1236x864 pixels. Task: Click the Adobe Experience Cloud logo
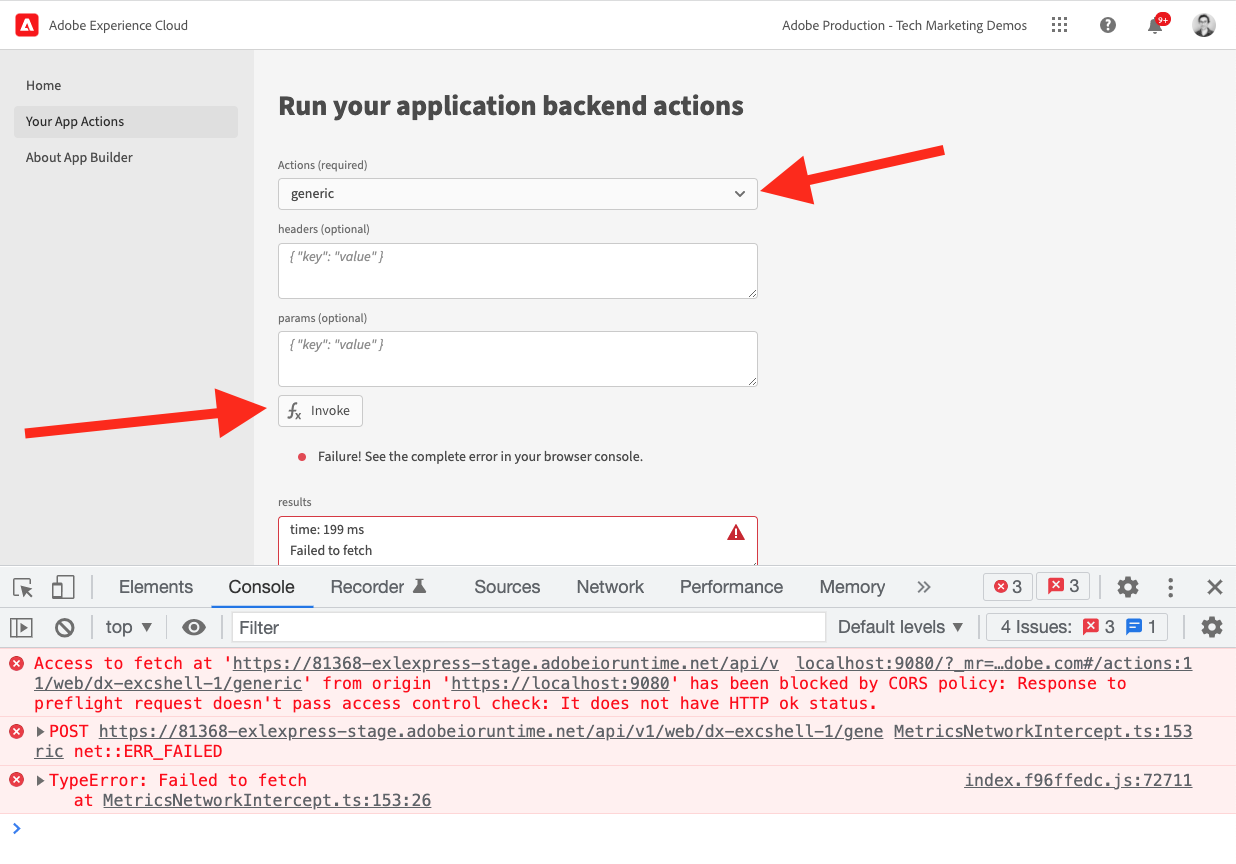point(26,24)
